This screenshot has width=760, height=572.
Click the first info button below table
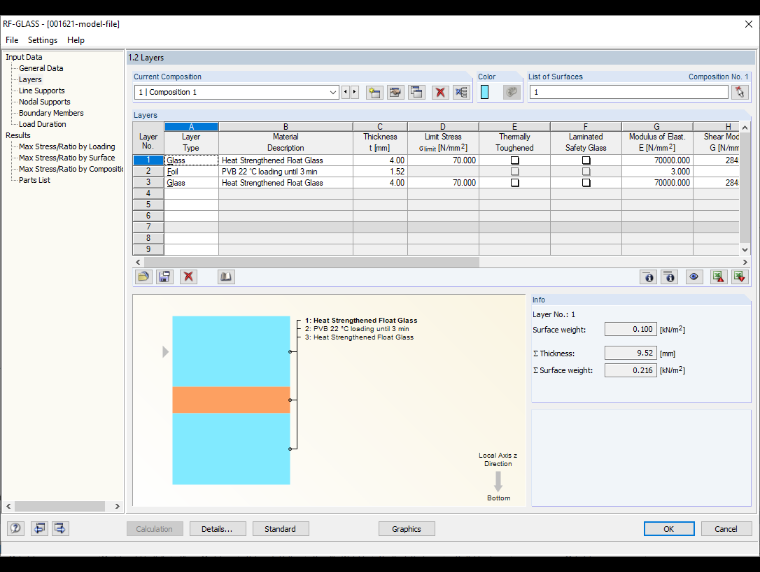[x=649, y=277]
